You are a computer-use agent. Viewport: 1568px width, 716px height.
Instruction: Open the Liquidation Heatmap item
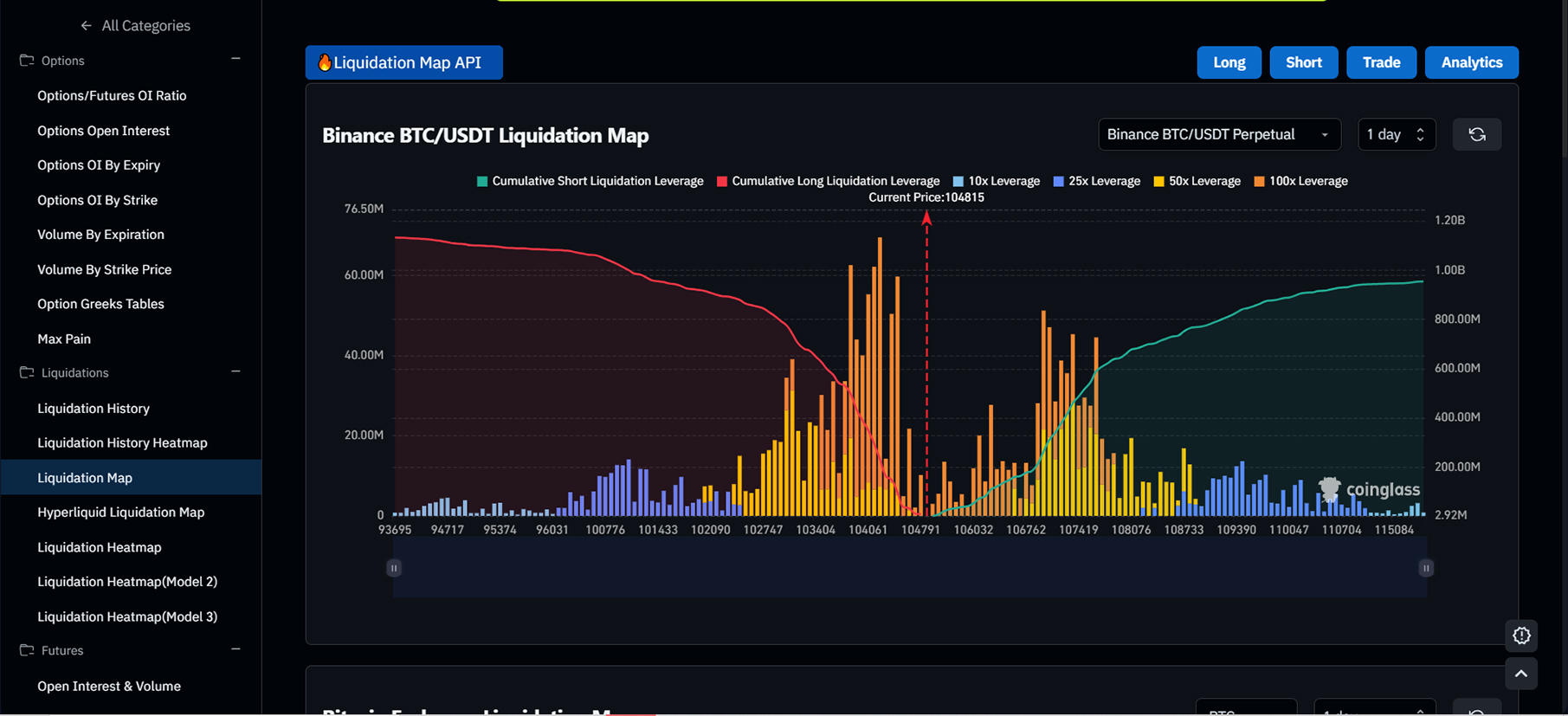(x=100, y=547)
